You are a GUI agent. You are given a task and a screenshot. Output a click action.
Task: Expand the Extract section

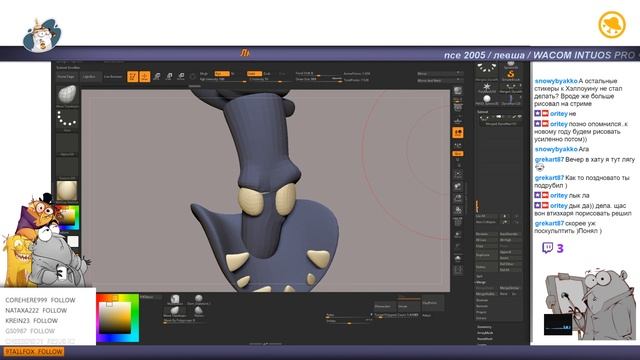pos(482,318)
